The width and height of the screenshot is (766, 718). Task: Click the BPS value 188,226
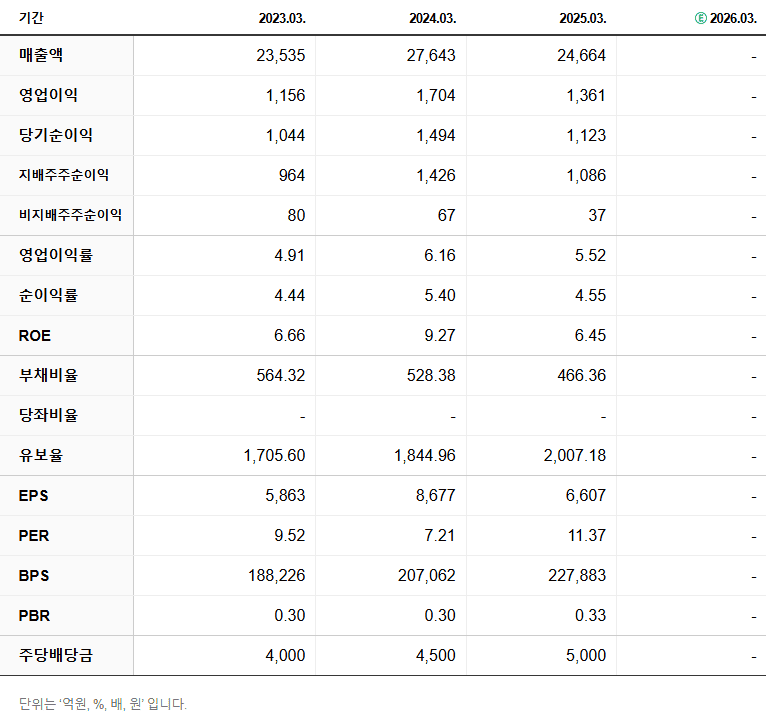277,576
